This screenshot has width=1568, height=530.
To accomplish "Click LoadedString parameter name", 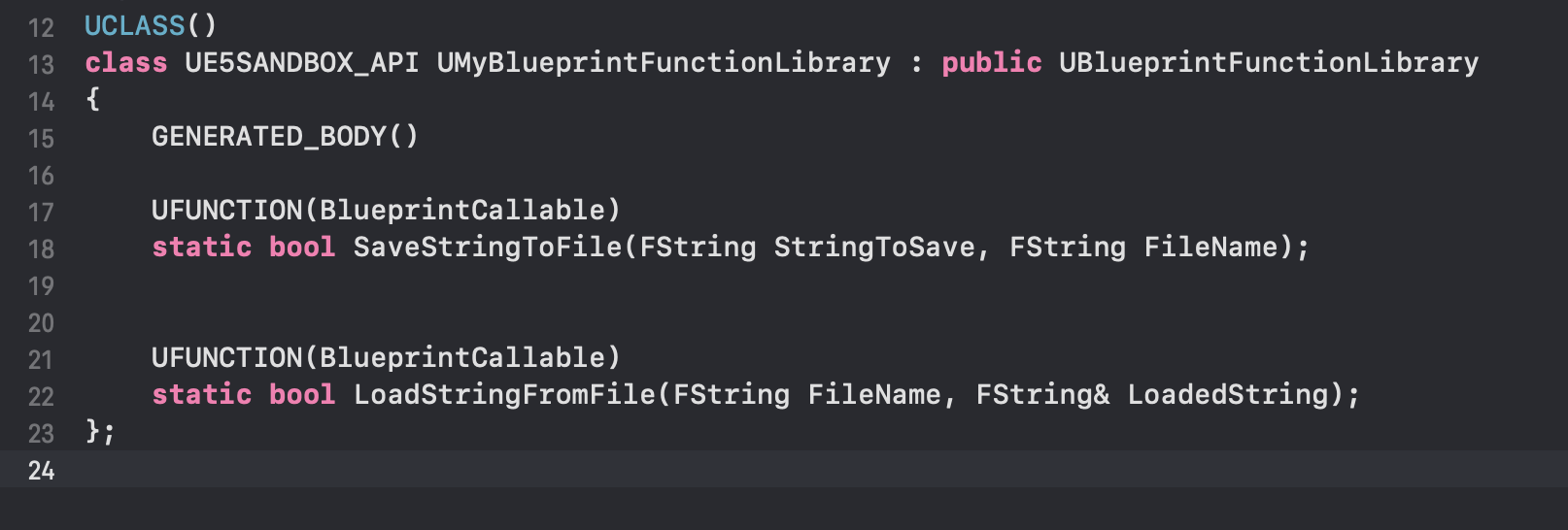I will 1228,395.
